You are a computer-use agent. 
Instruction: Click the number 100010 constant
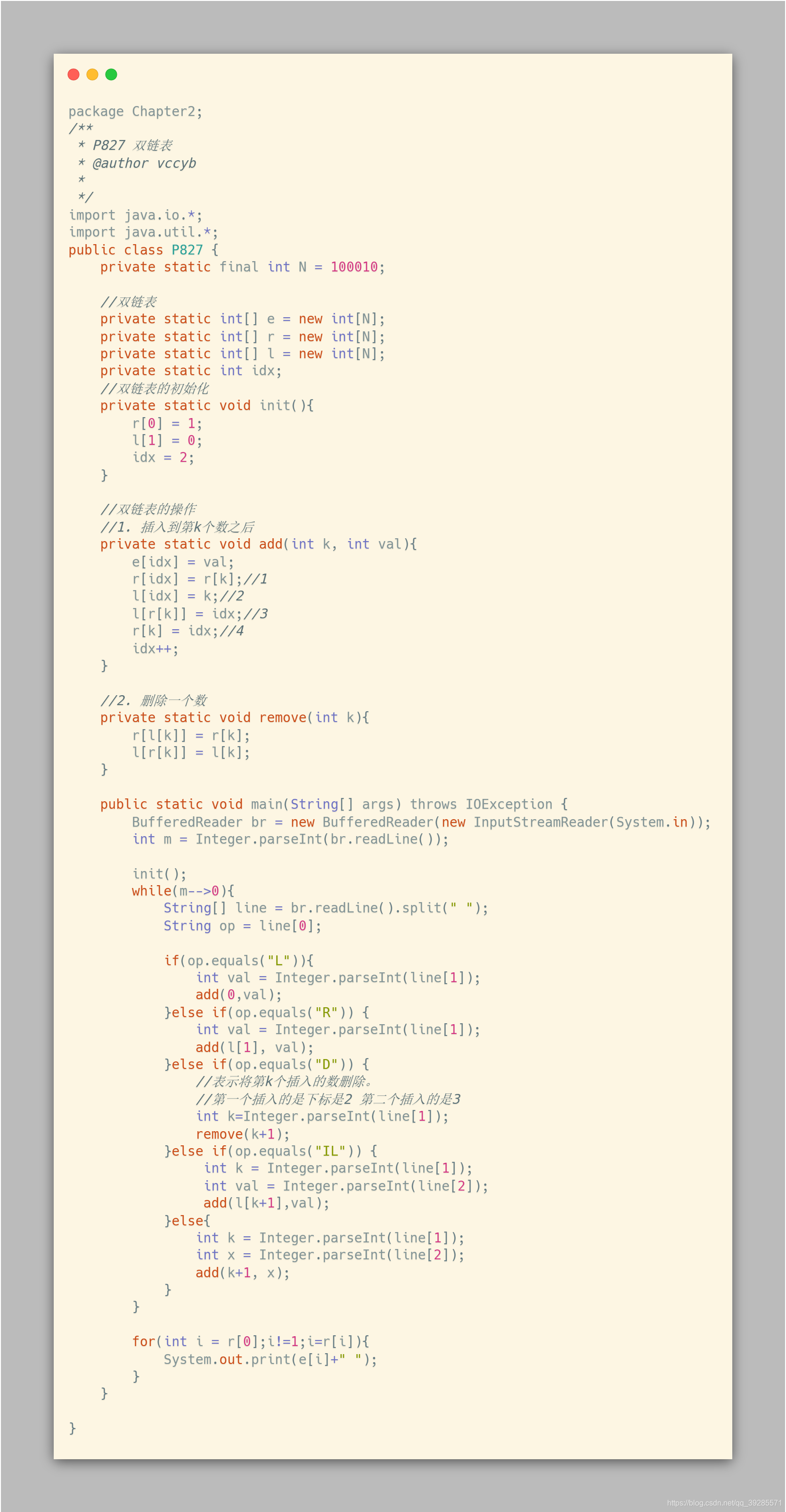tap(354, 267)
